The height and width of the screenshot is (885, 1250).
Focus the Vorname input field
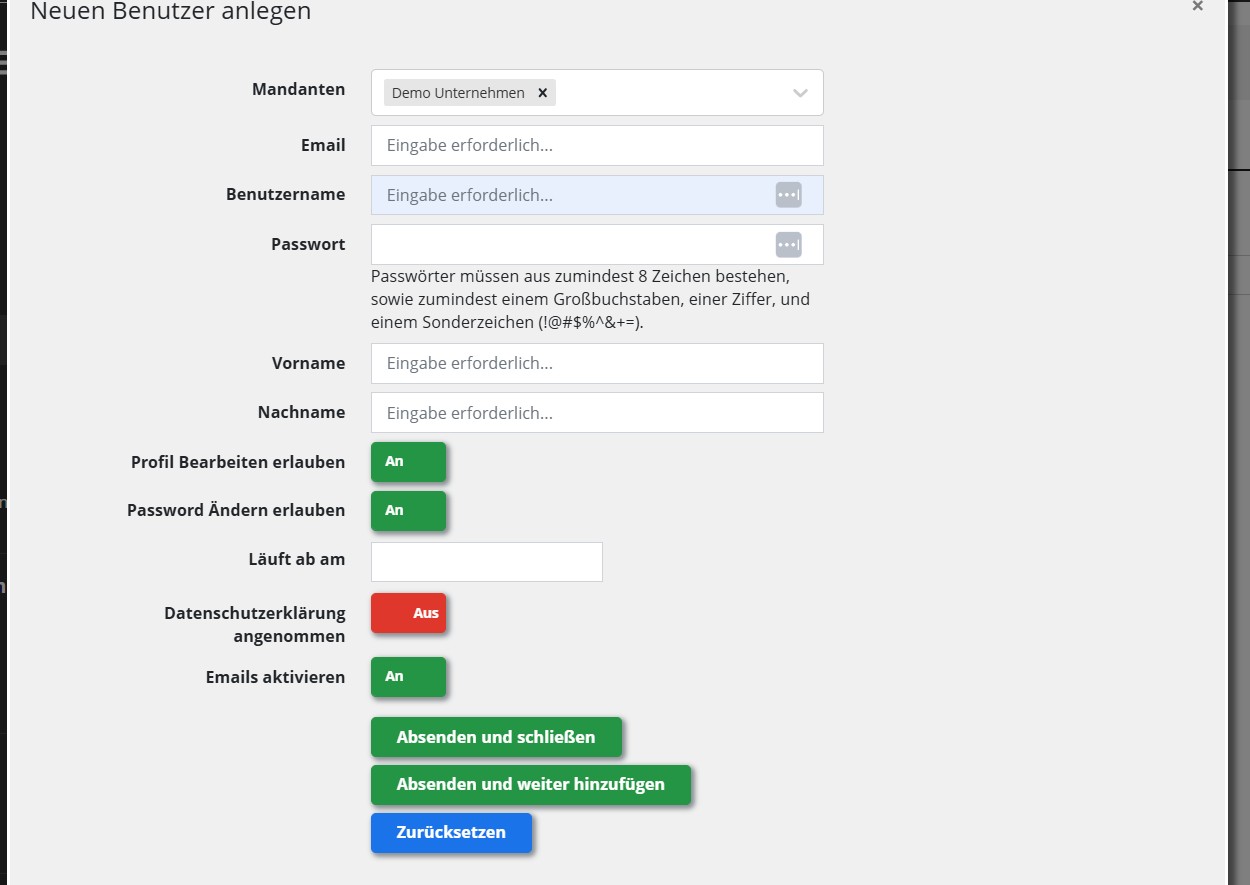point(596,363)
